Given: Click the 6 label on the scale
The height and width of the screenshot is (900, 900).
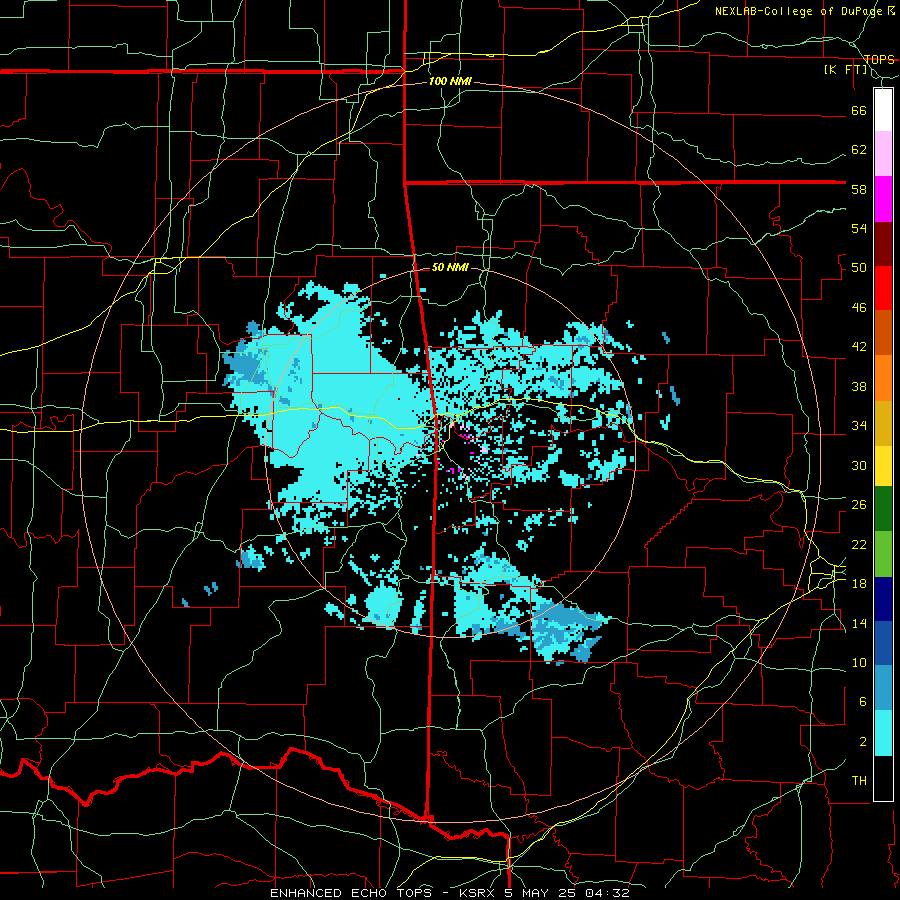Looking at the screenshot, I should (x=863, y=701).
